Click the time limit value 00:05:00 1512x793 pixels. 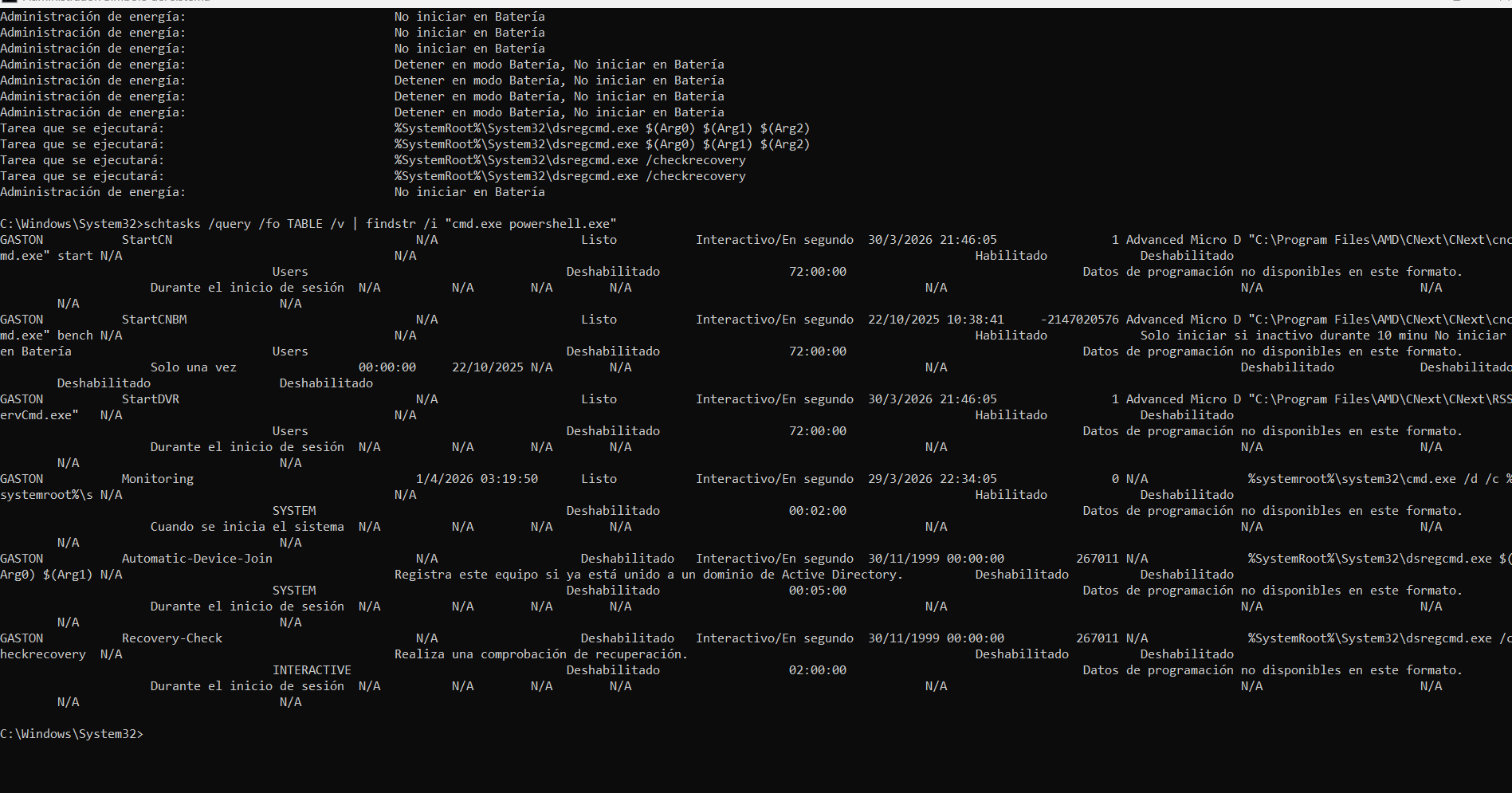click(818, 591)
